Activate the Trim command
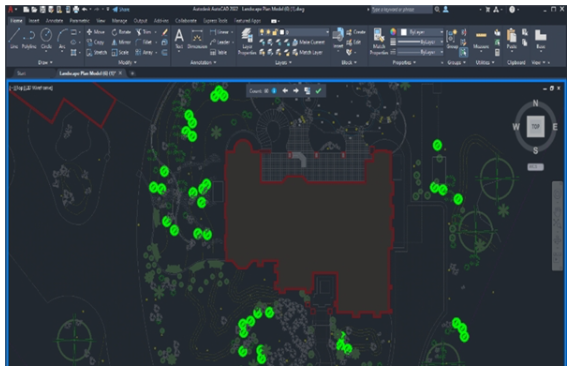 143,32
